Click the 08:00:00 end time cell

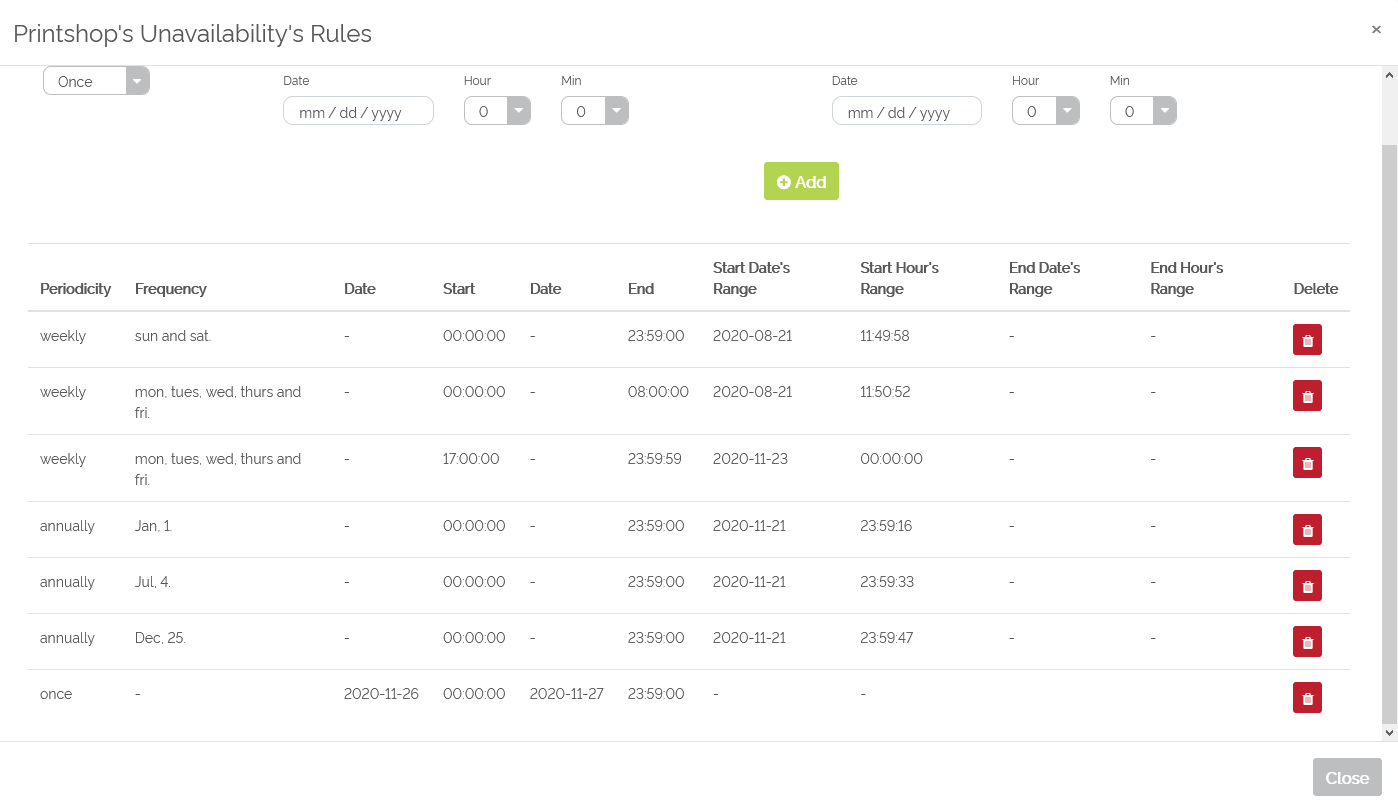pyautogui.click(x=658, y=392)
